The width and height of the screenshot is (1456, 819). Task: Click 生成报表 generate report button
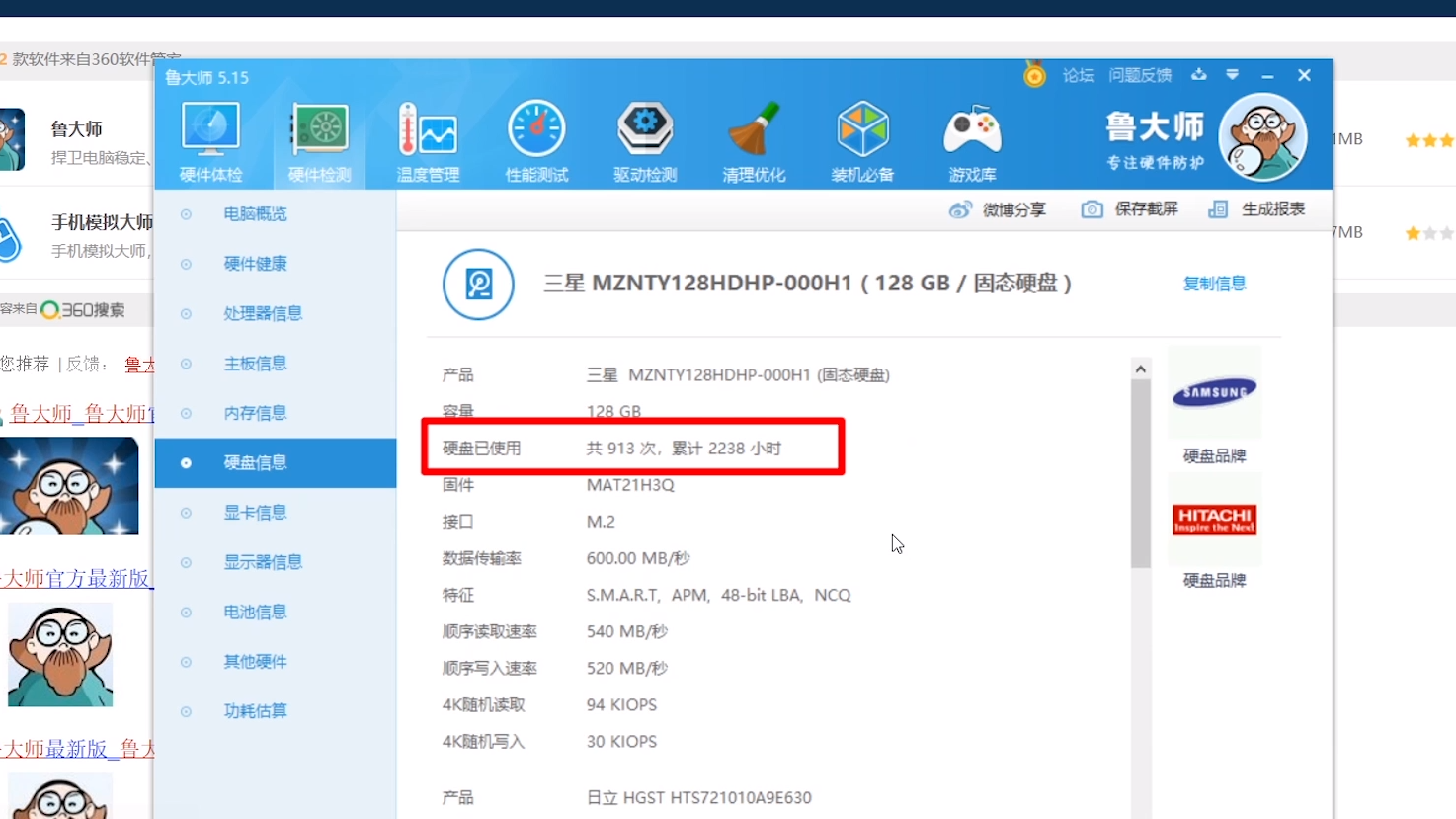[x=1256, y=209]
